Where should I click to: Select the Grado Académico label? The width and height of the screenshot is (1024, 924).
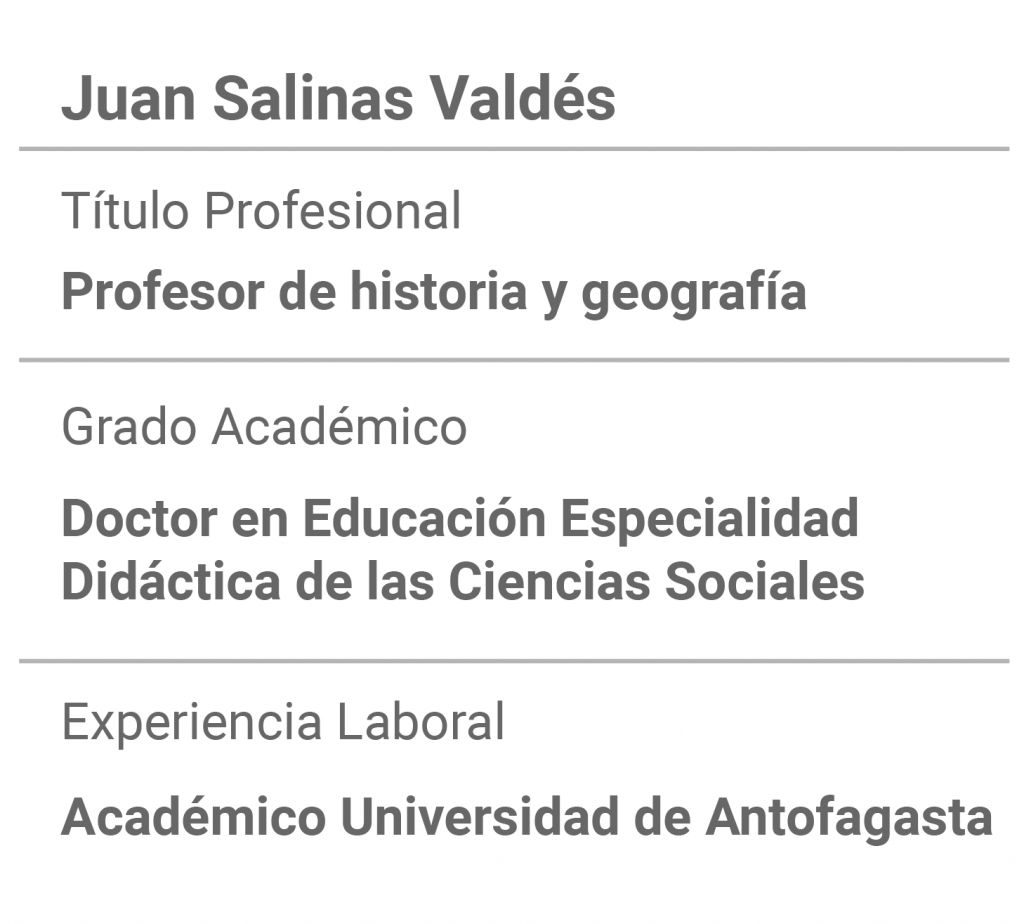(x=264, y=426)
